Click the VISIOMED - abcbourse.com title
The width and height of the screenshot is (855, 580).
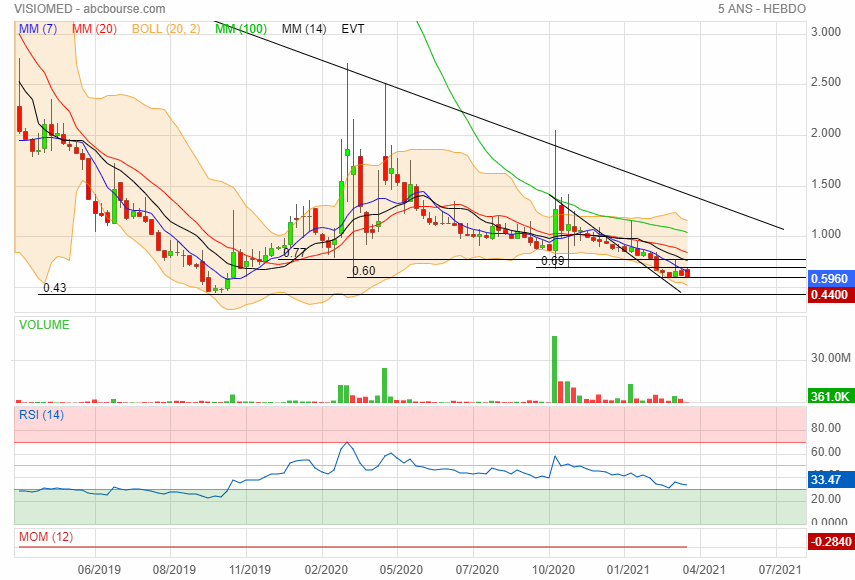point(89,9)
